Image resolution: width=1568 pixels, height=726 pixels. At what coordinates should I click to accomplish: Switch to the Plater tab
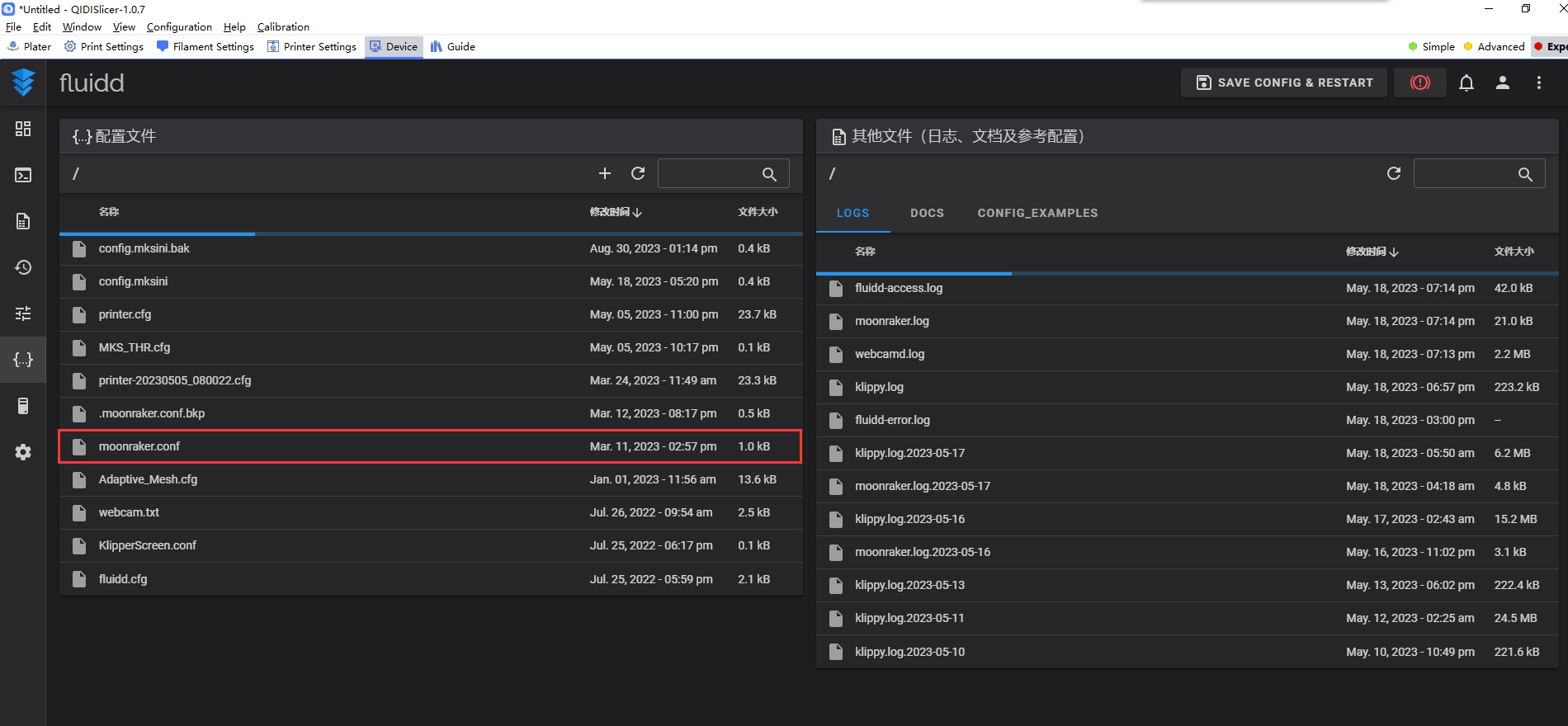tap(29, 47)
